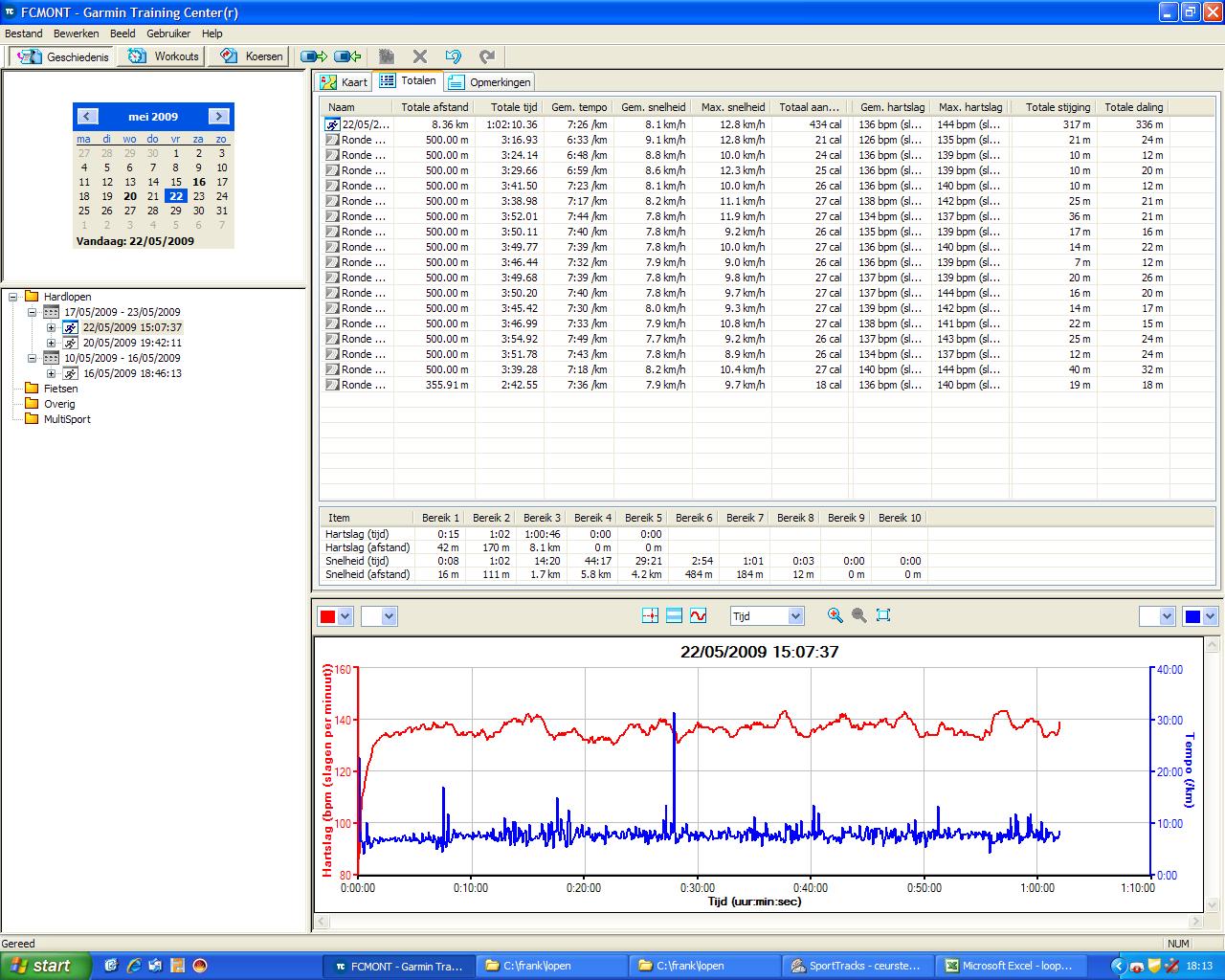Open the red left-axis color dropdown
This screenshot has height=980, width=1225.
pos(345,616)
